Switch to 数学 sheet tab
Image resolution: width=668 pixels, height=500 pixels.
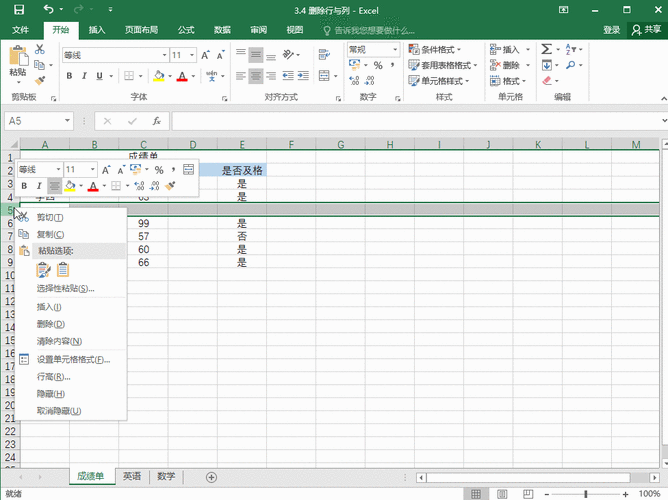pos(166,476)
